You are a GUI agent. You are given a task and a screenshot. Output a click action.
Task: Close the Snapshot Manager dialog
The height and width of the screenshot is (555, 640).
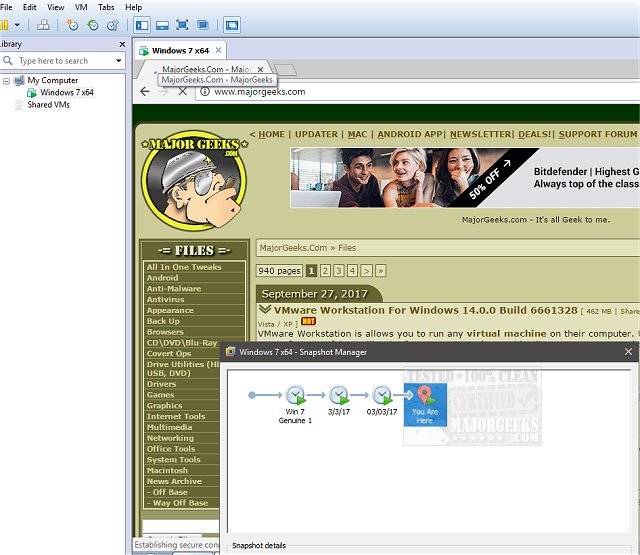pyautogui.click(x=628, y=352)
